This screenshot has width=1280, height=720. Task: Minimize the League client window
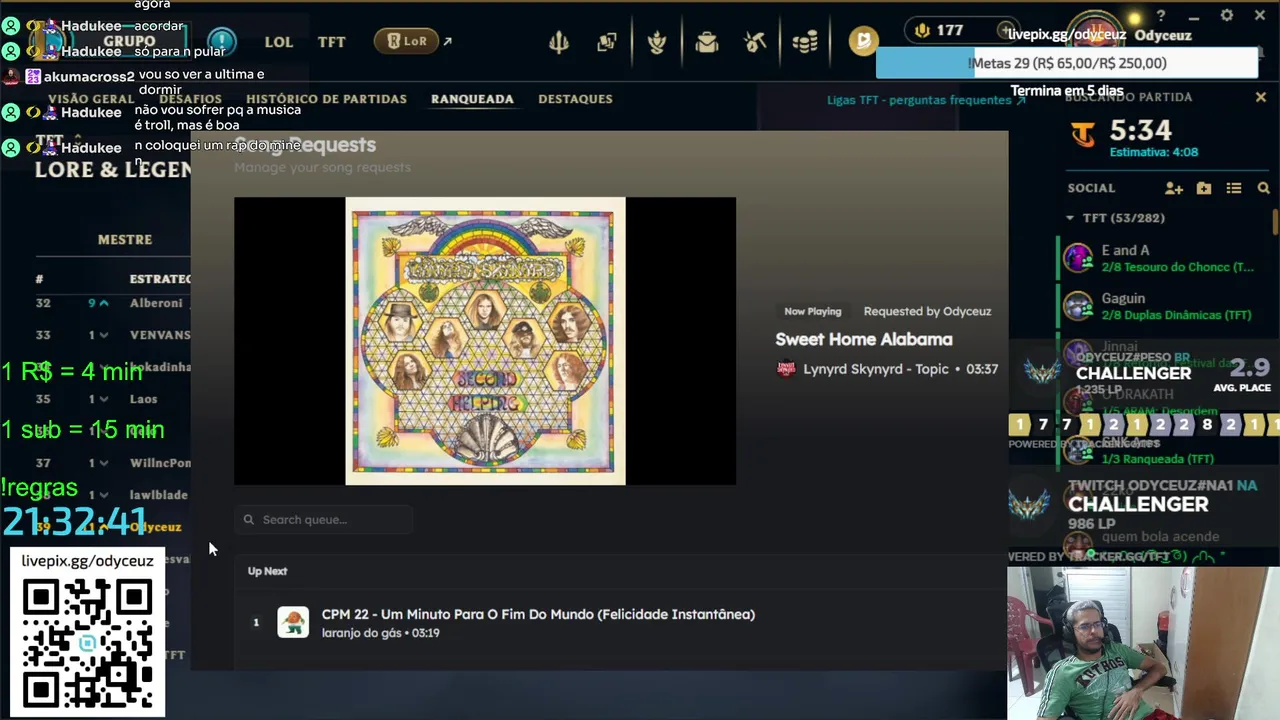(1194, 16)
